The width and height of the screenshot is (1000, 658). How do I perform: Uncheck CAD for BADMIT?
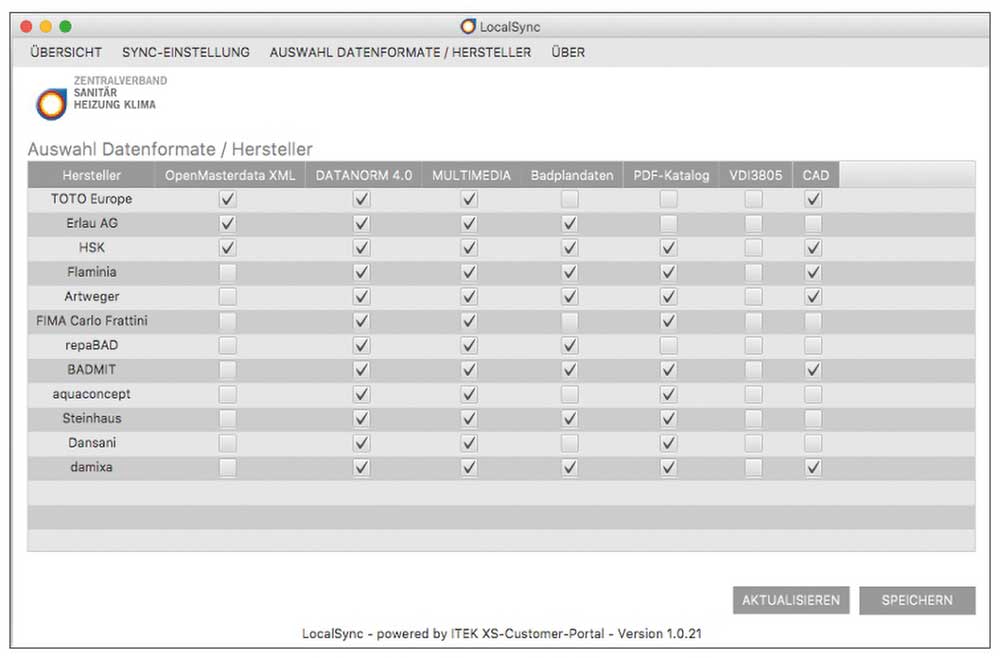pos(812,370)
